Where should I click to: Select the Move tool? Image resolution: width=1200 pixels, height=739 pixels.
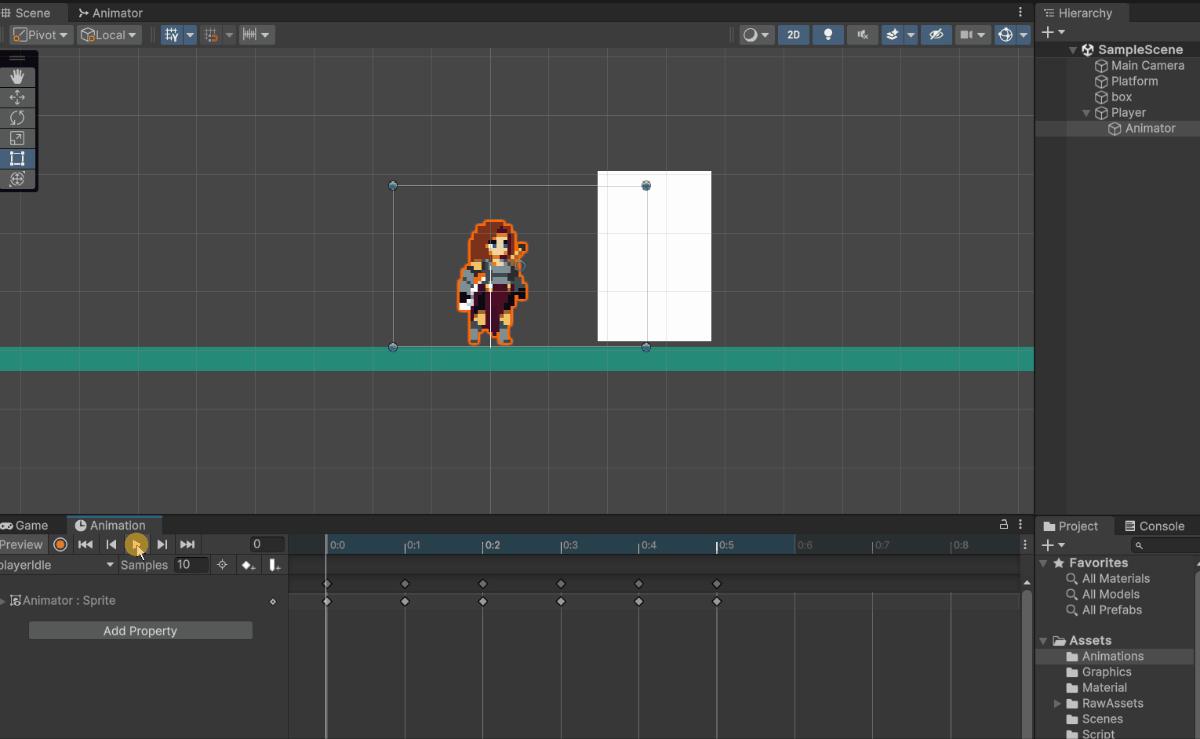pyautogui.click(x=17, y=97)
